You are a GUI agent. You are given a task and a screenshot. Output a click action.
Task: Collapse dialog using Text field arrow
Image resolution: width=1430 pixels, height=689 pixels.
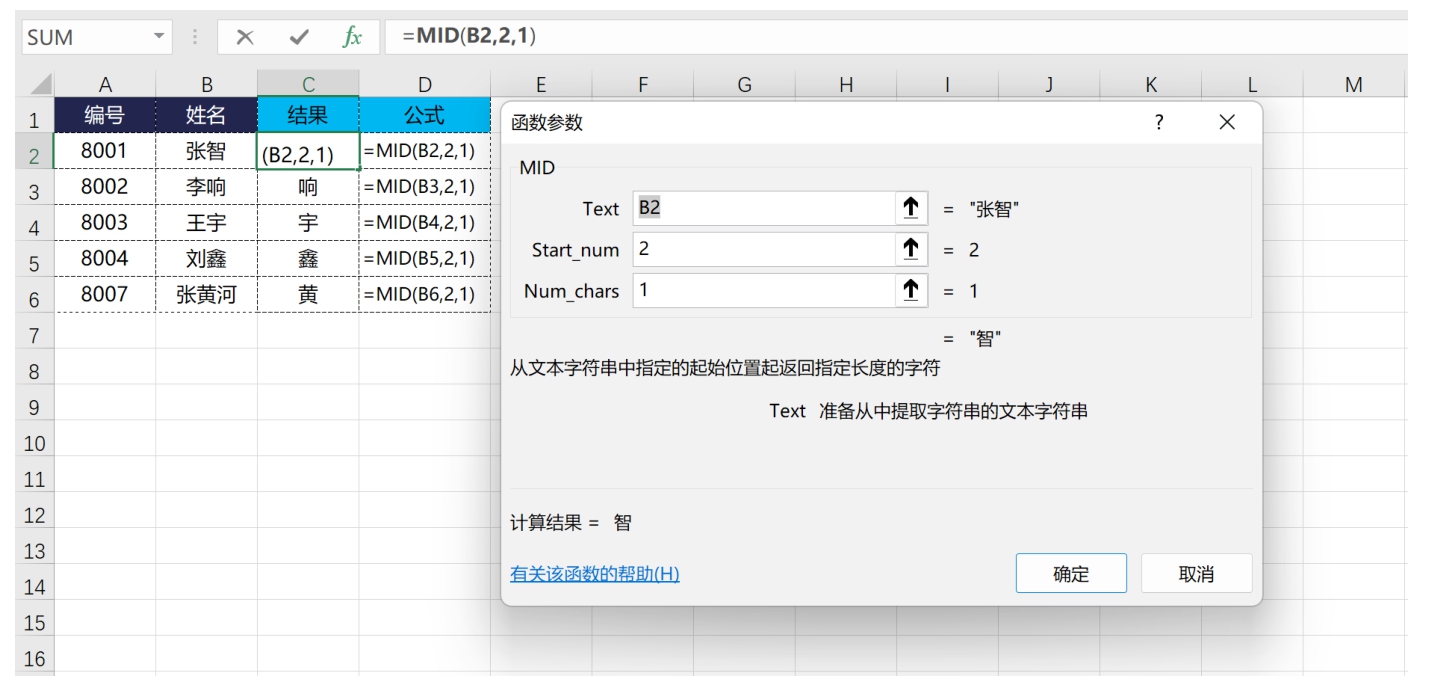pos(910,208)
